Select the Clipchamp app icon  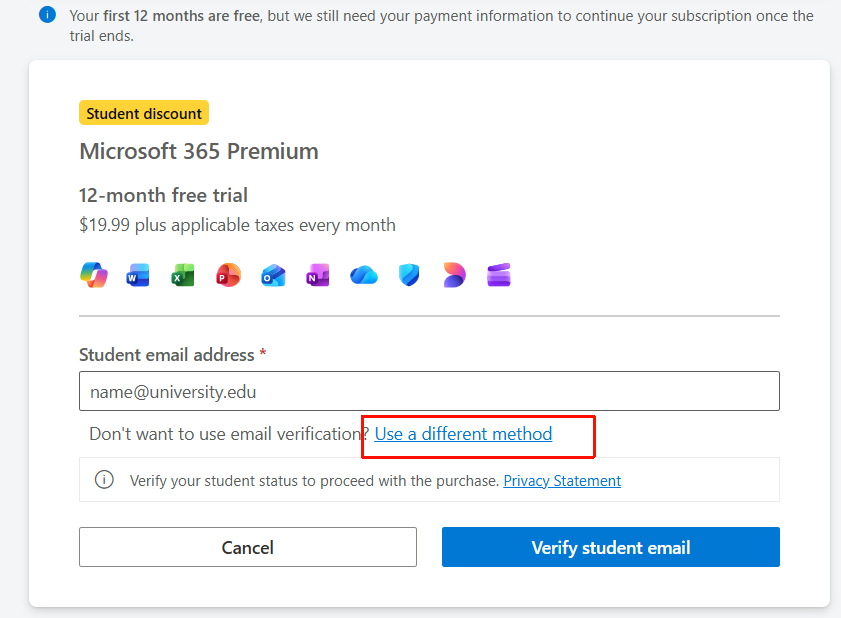[x=498, y=275]
